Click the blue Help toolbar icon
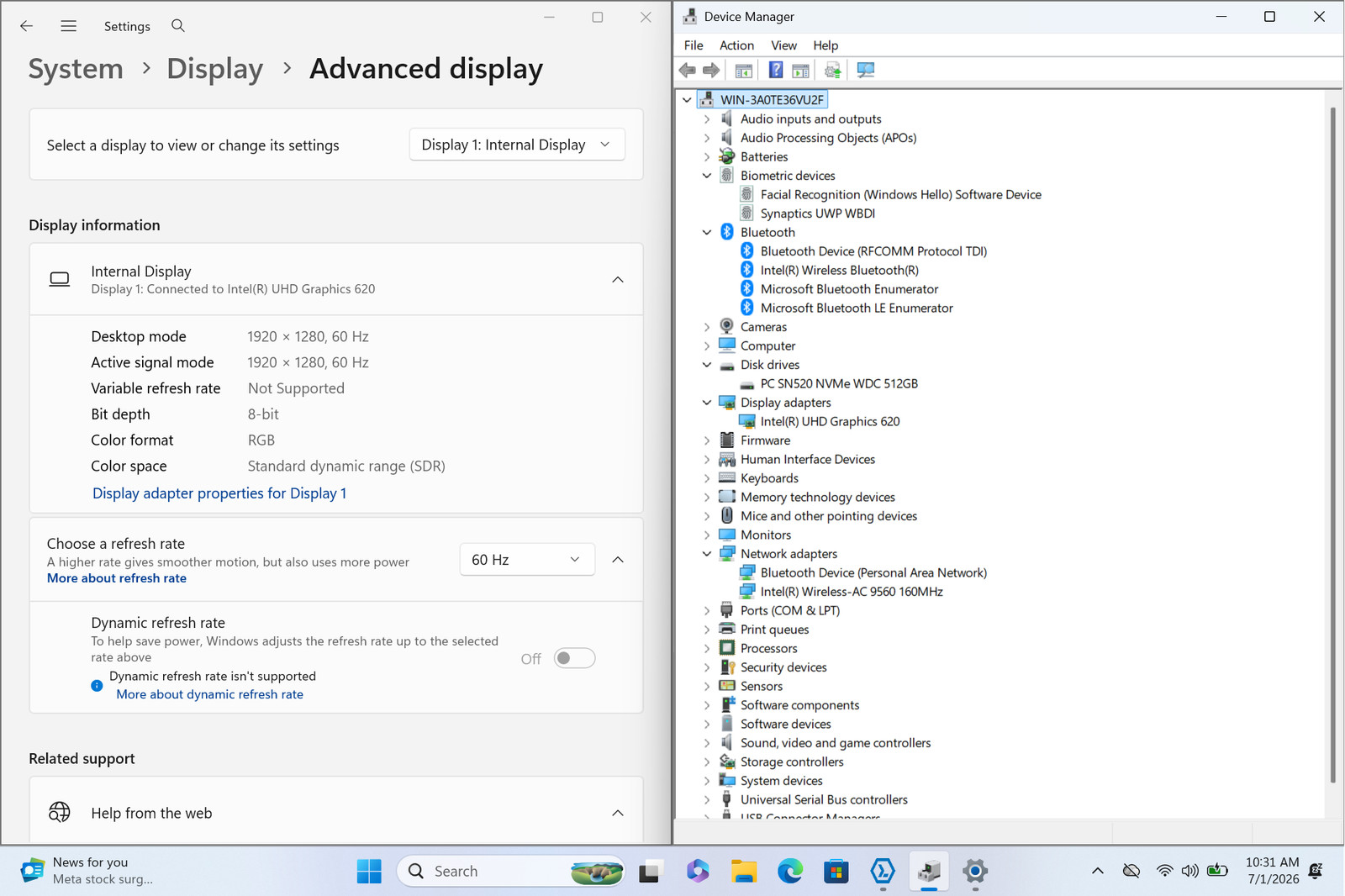1345x896 pixels. (776, 70)
